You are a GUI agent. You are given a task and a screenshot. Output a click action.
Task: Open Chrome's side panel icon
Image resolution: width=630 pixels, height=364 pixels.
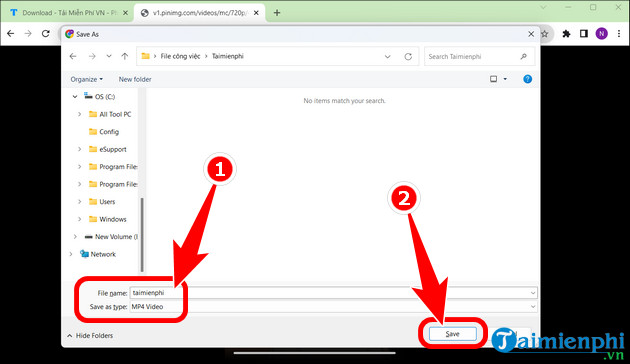[x=584, y=34]
